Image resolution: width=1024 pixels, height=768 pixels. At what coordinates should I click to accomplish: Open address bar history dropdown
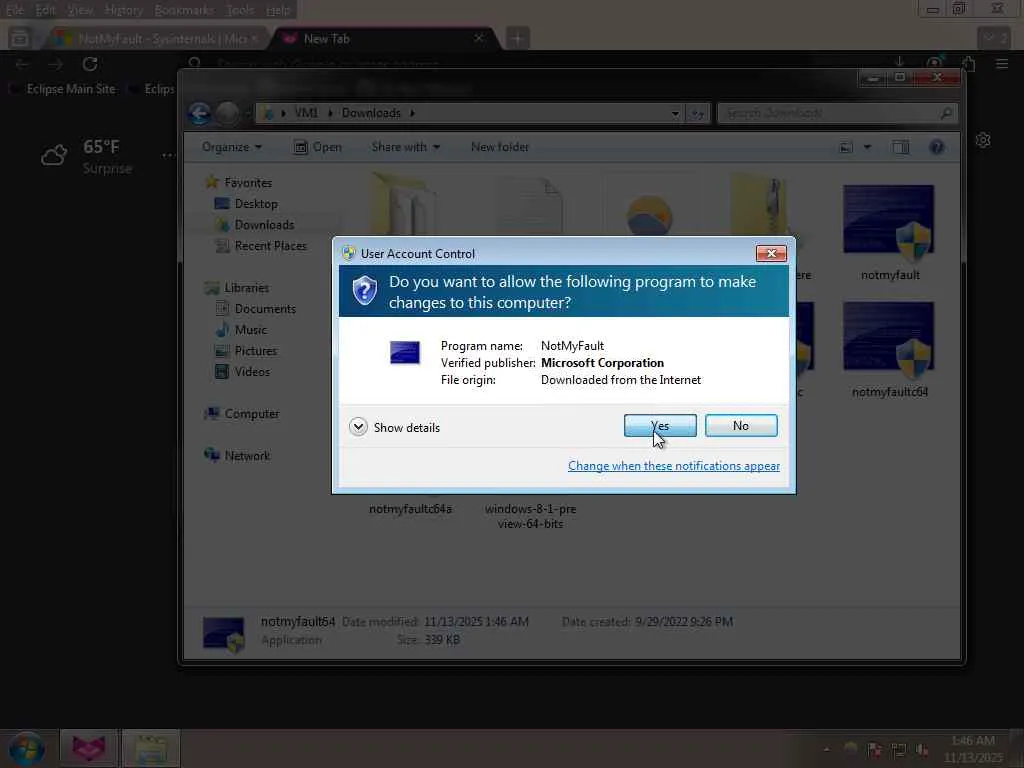(675, 114)
